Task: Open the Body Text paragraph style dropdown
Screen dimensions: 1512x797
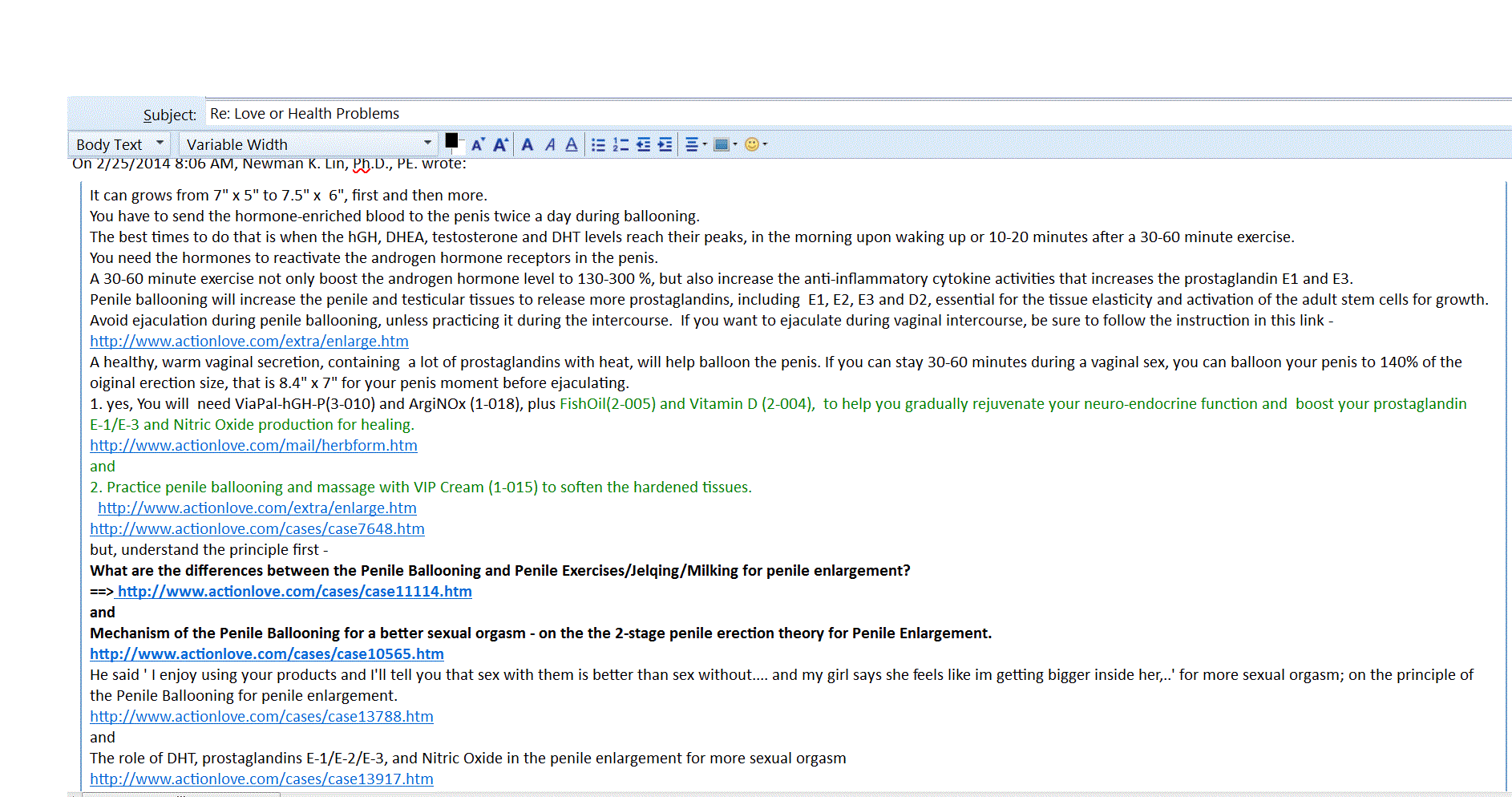Action: tap(120, 144)
